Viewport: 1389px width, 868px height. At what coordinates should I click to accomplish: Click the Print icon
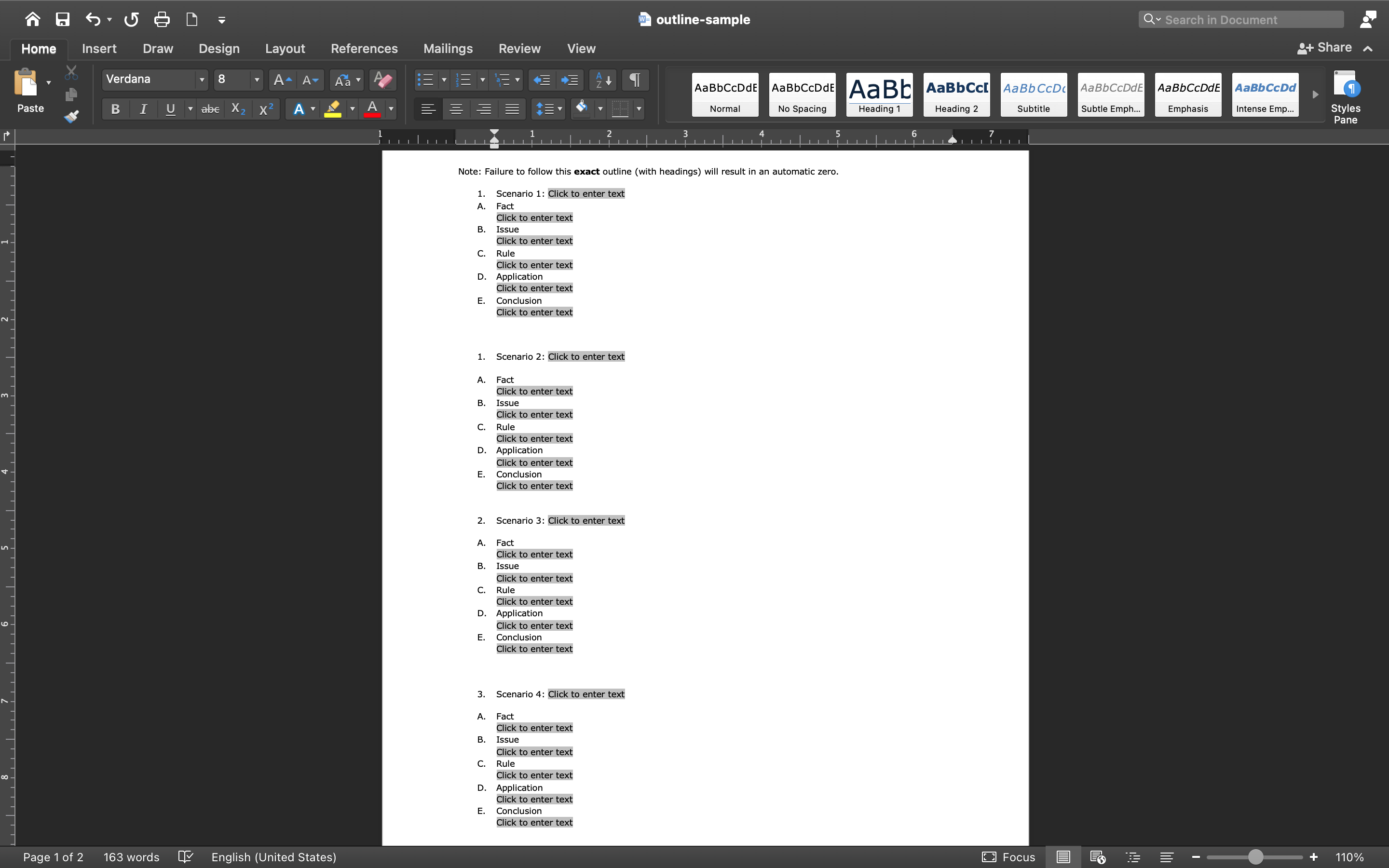[x=162, y=19]
